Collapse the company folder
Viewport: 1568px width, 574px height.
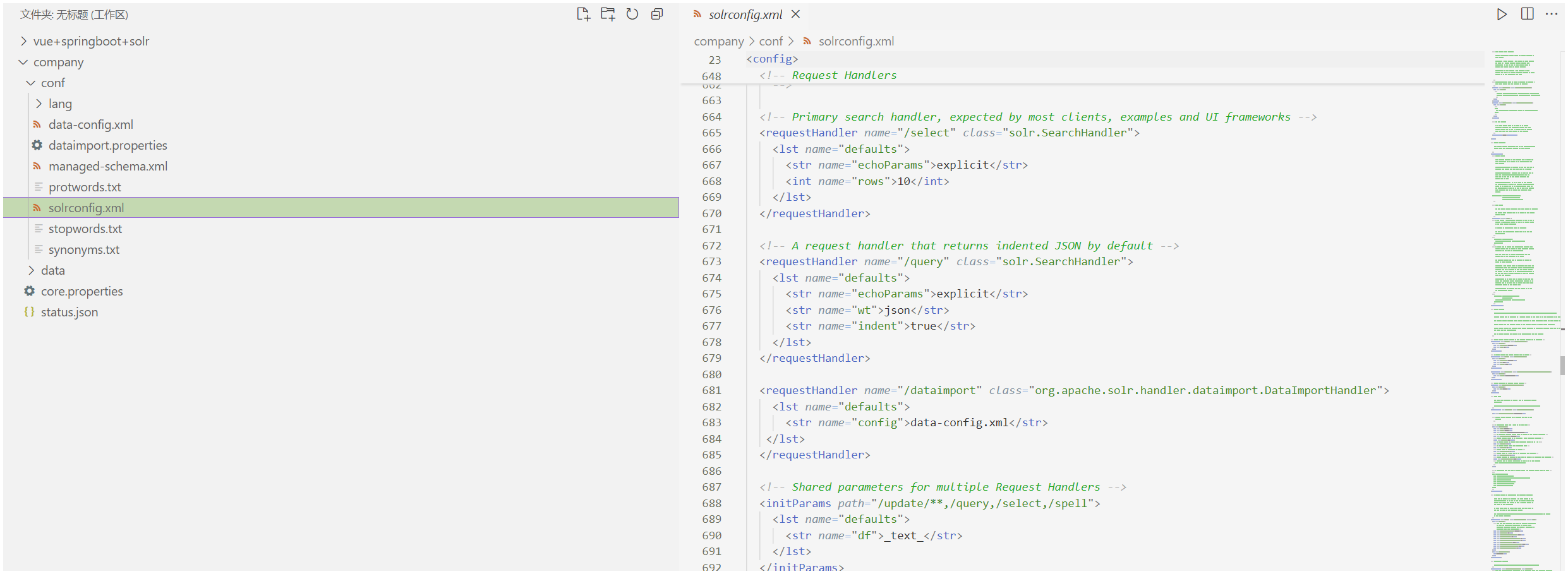[x=58, y=63]
